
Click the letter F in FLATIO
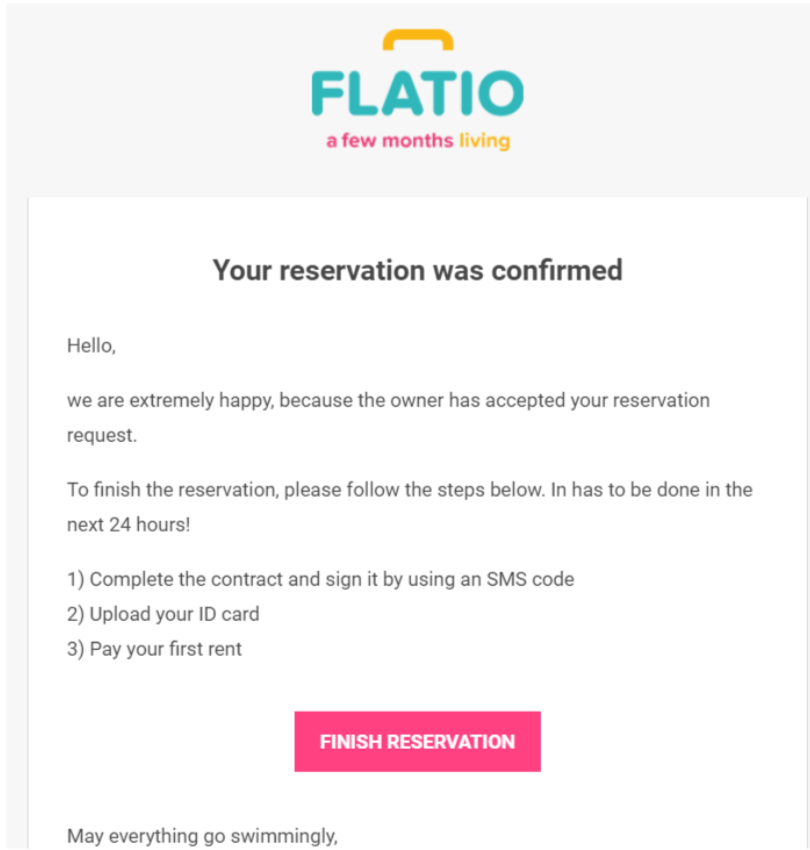(x=325, y=92)
